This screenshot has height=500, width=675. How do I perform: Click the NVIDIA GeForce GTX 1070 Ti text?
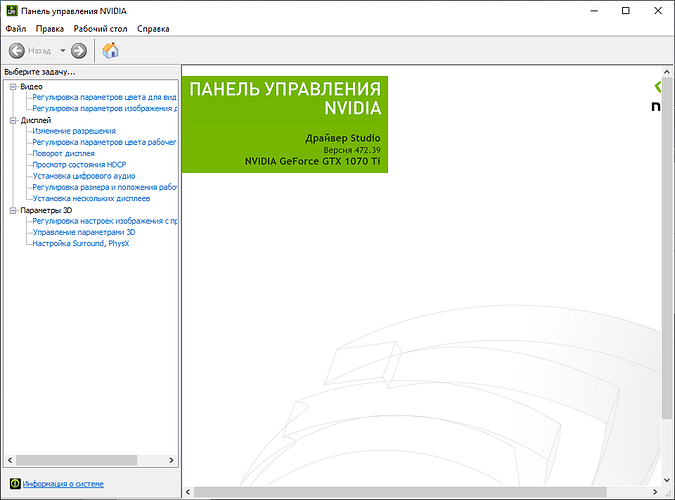(x=313, y=161)
